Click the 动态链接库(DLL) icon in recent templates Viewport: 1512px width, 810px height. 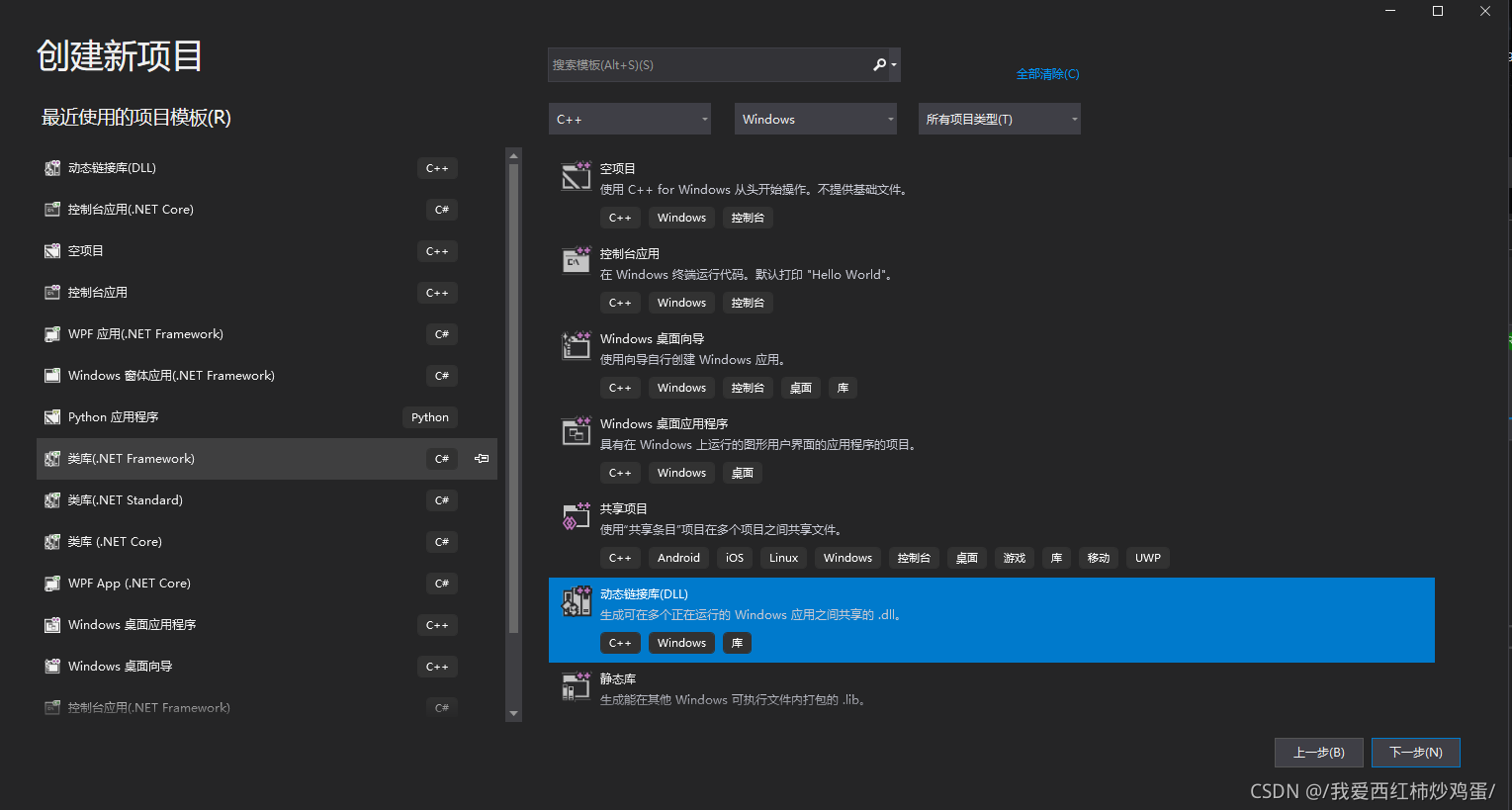click(x=52, y=168)
